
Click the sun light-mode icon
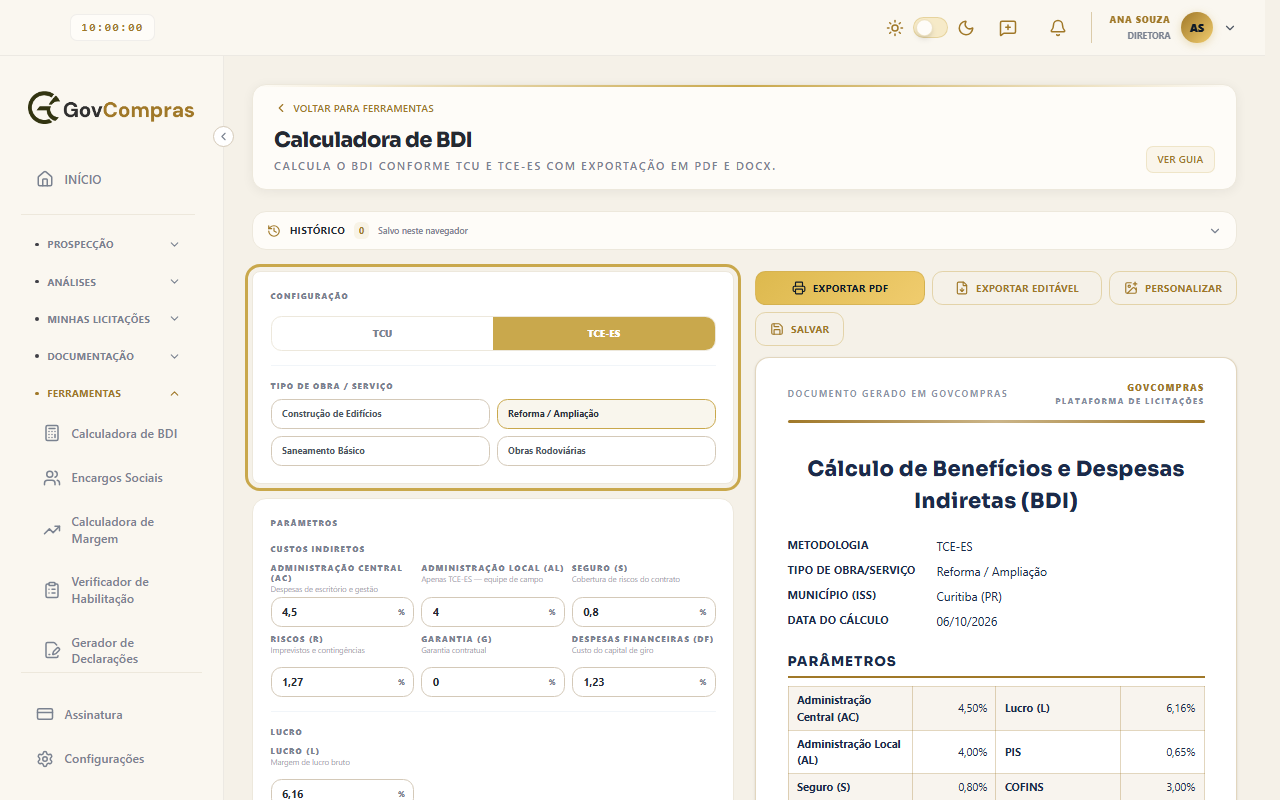click(895, 28)
